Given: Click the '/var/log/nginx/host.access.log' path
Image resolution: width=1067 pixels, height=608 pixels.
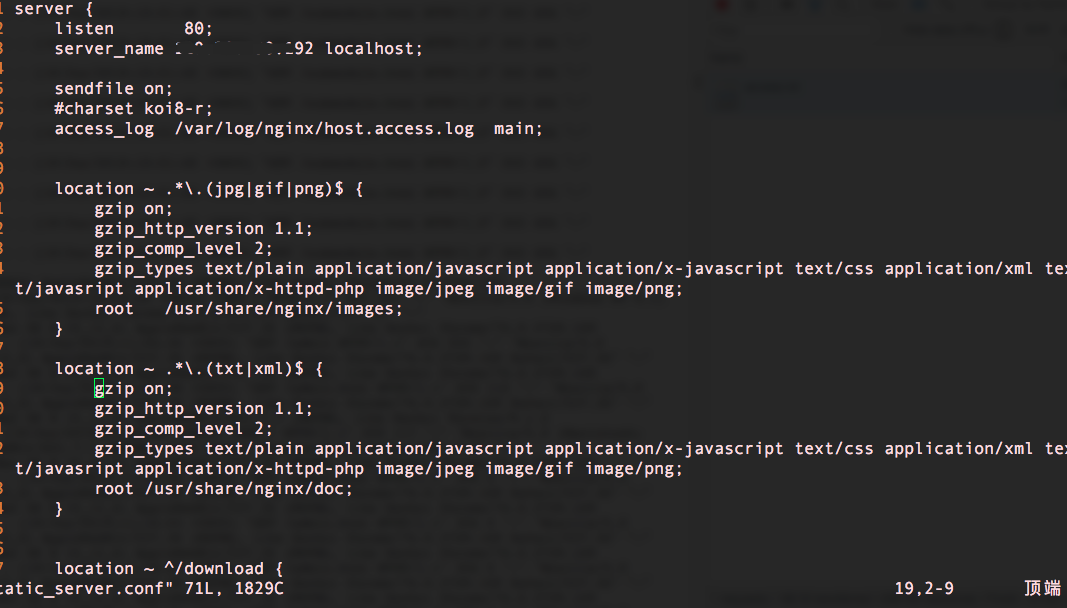Looking at the screenshot, I should 323,129.
